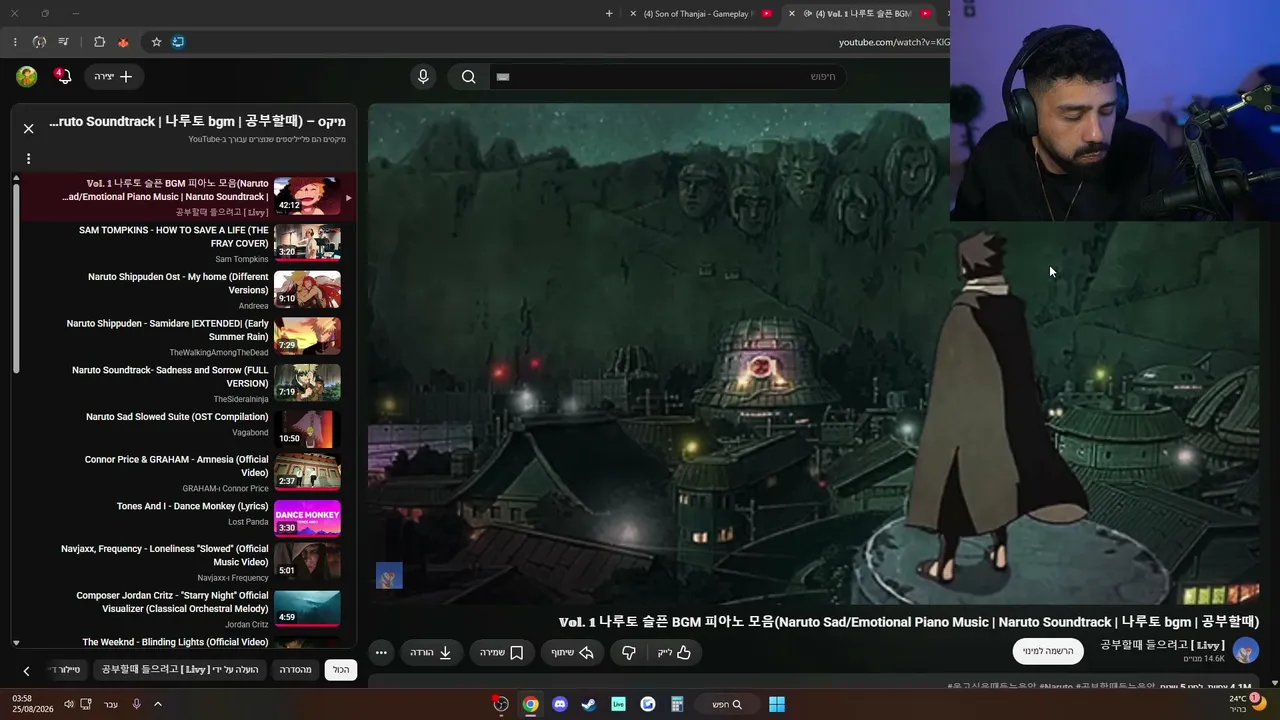Click the orange extension icon in toolbar
The image size is (1280, 720).
(123, 42)
